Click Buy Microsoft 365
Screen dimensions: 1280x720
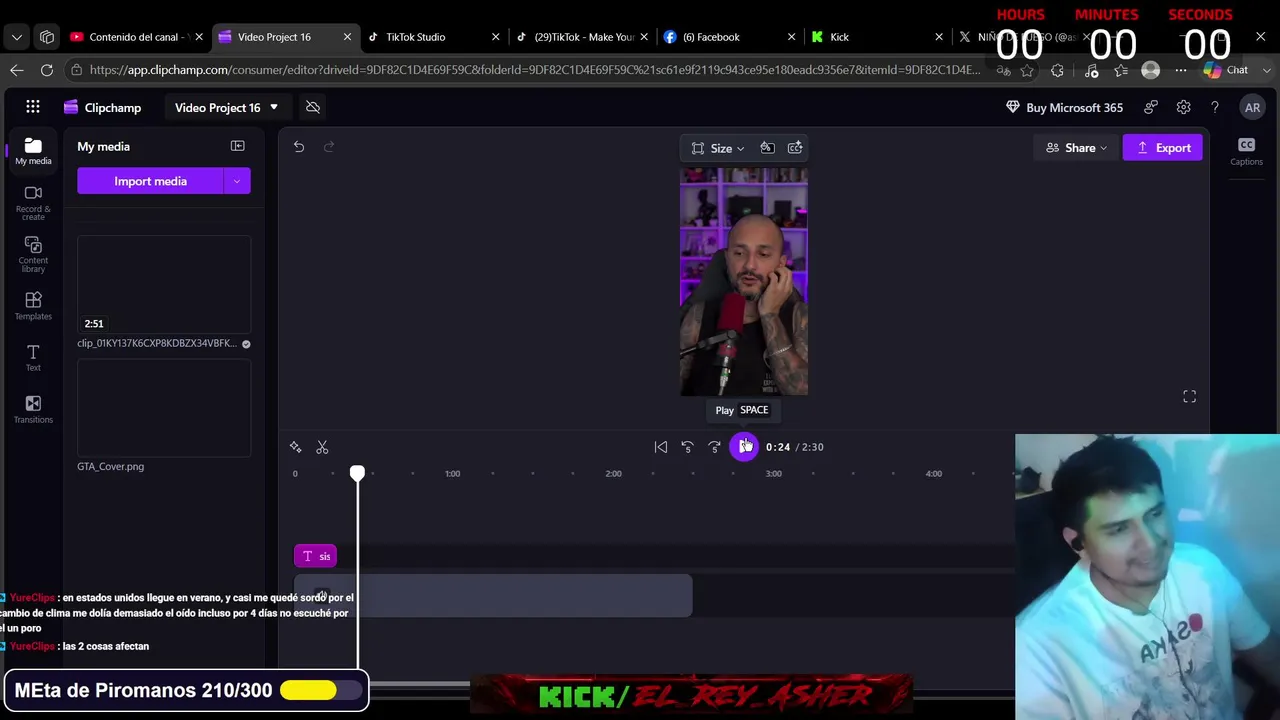click(1064, 107)
